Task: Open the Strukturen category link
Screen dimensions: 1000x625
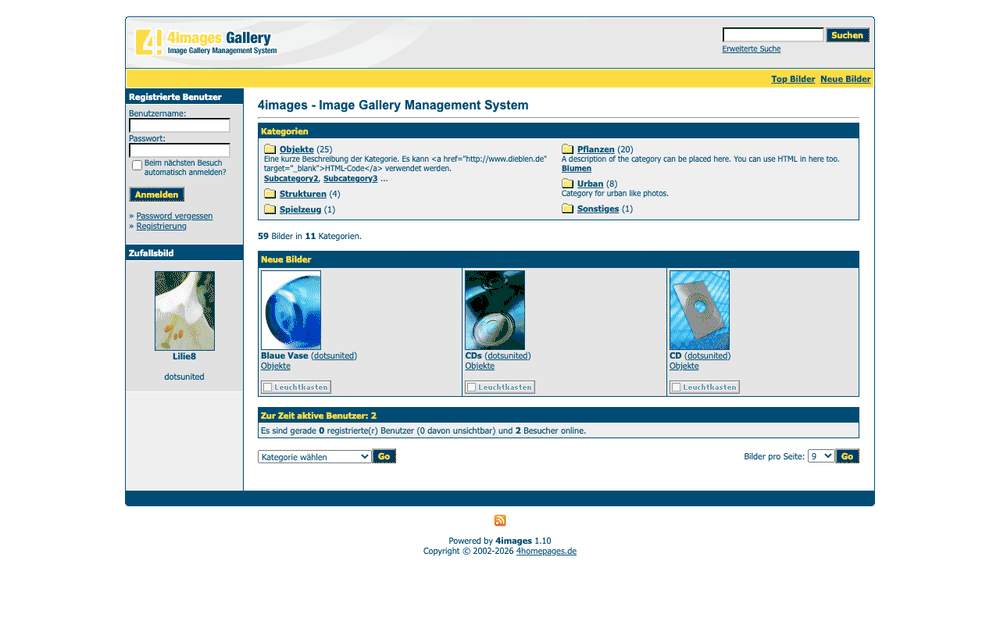Action: click(303, 194)
